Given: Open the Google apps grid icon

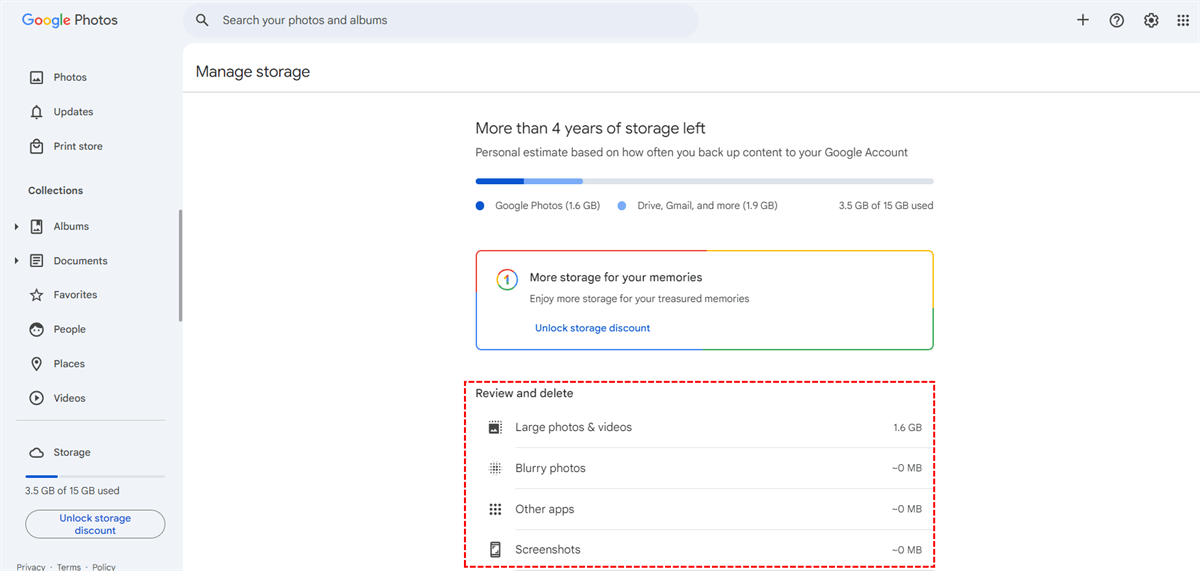Looking at the screenshot, I should (x=1183, y=20).
